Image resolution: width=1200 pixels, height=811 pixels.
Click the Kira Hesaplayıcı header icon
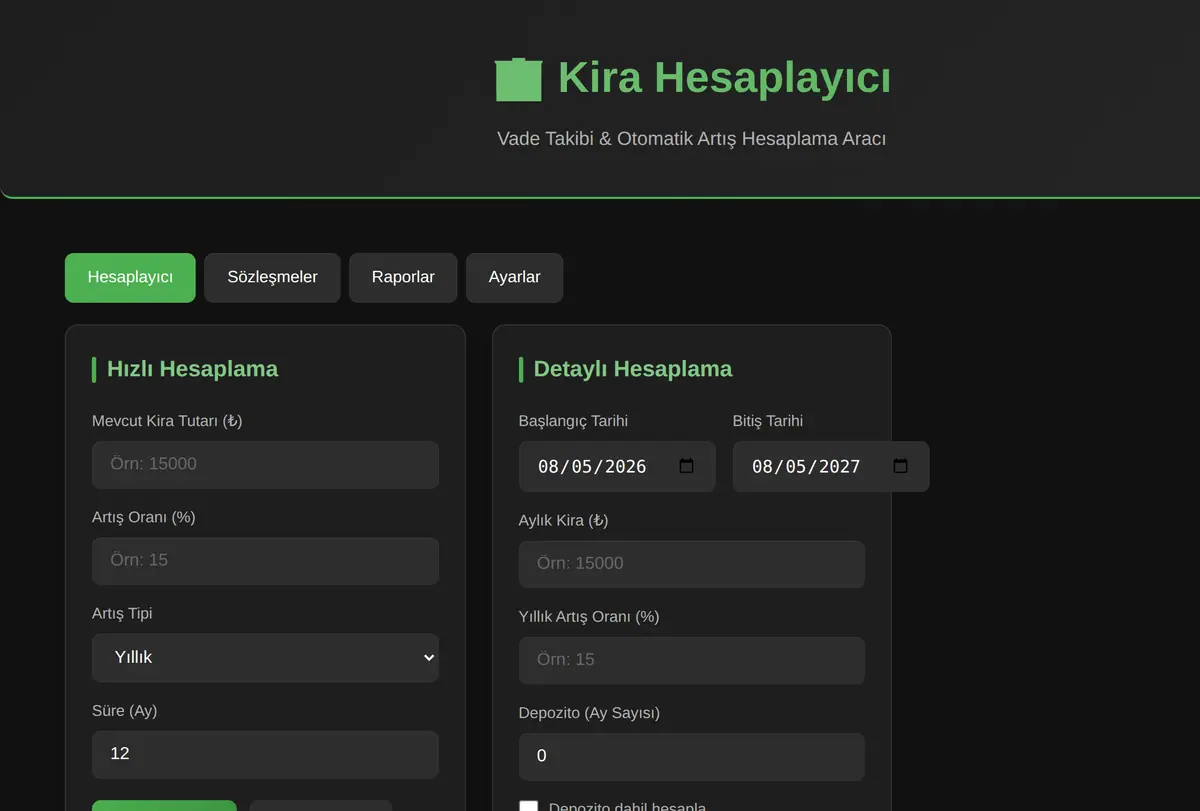pos(518,79)
